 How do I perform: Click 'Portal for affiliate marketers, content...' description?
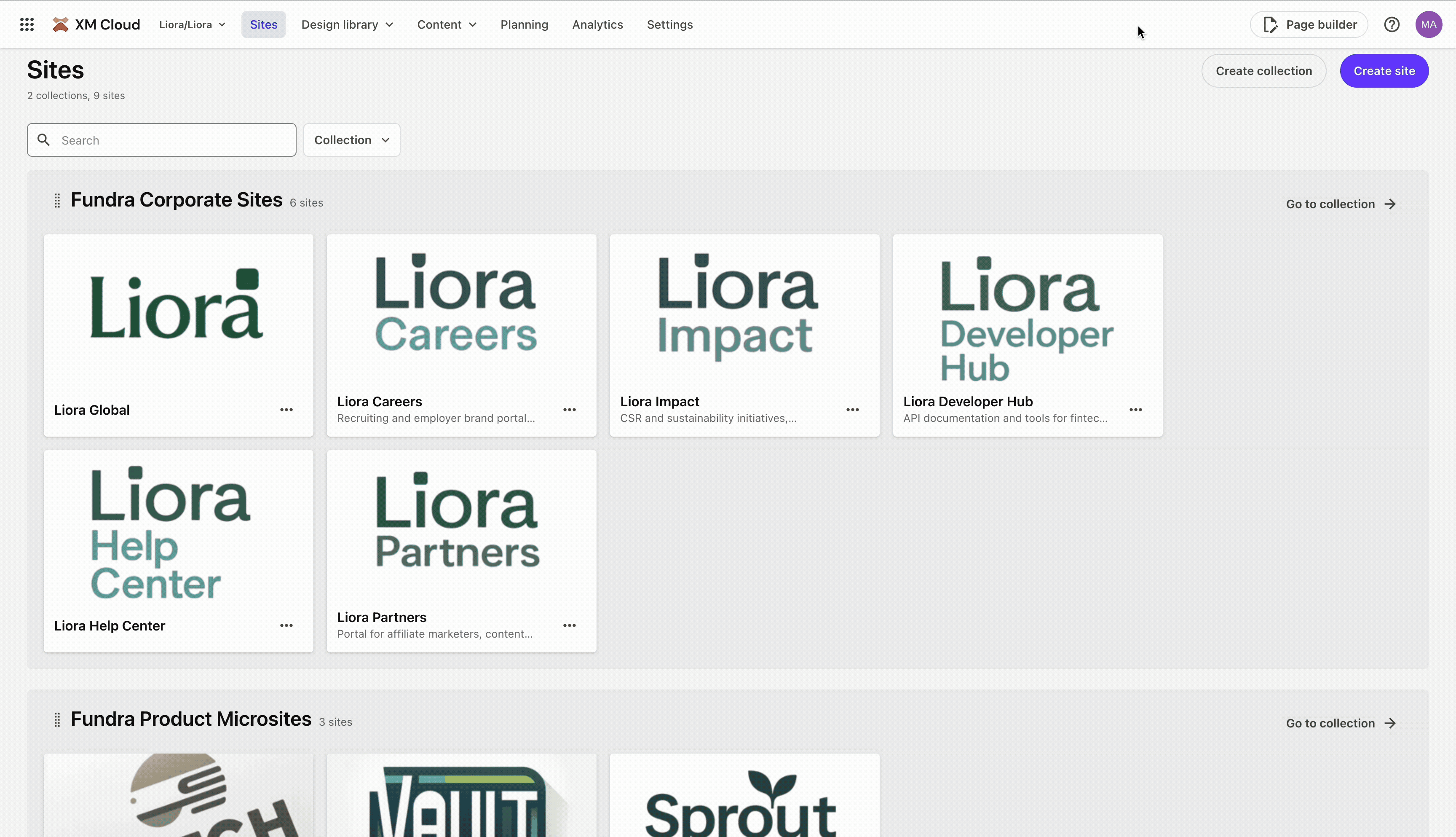coord(434,633)
